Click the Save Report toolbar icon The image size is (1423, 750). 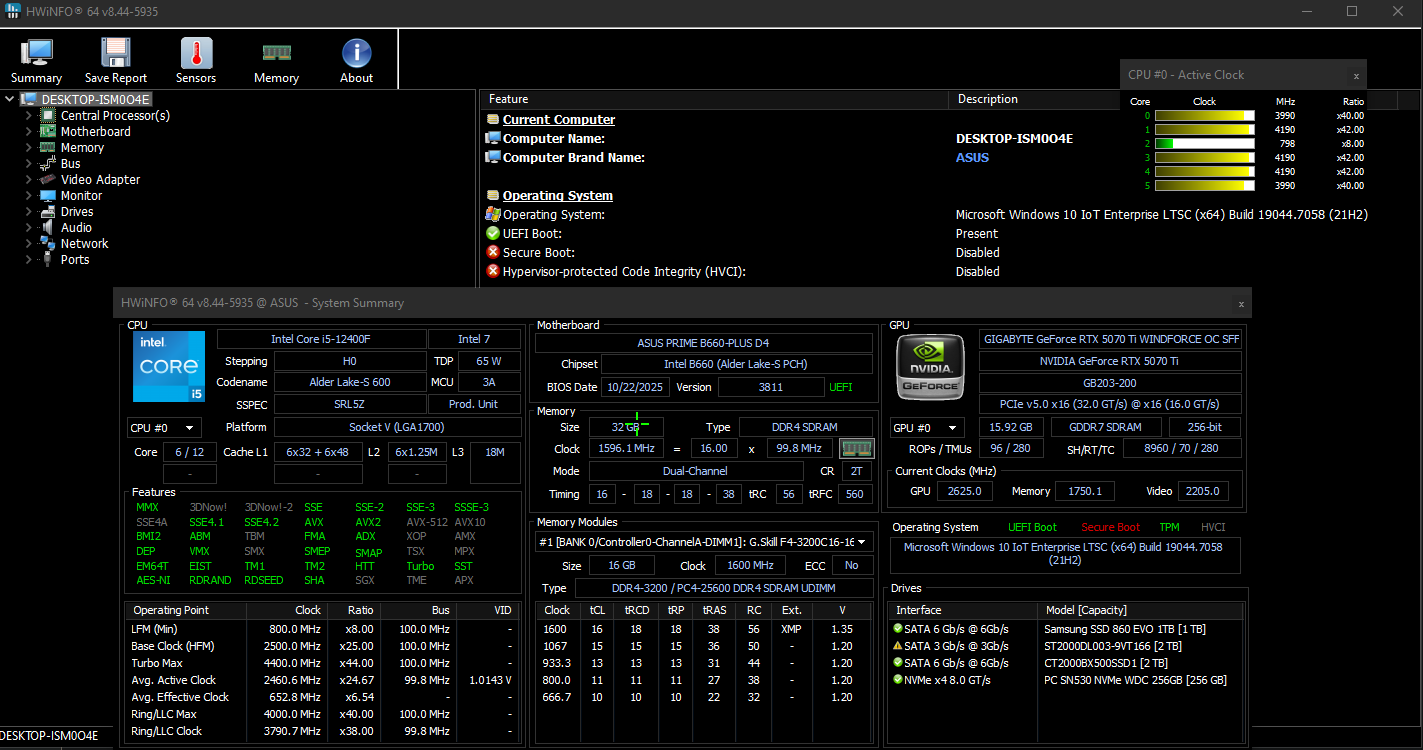pos(116,61)
